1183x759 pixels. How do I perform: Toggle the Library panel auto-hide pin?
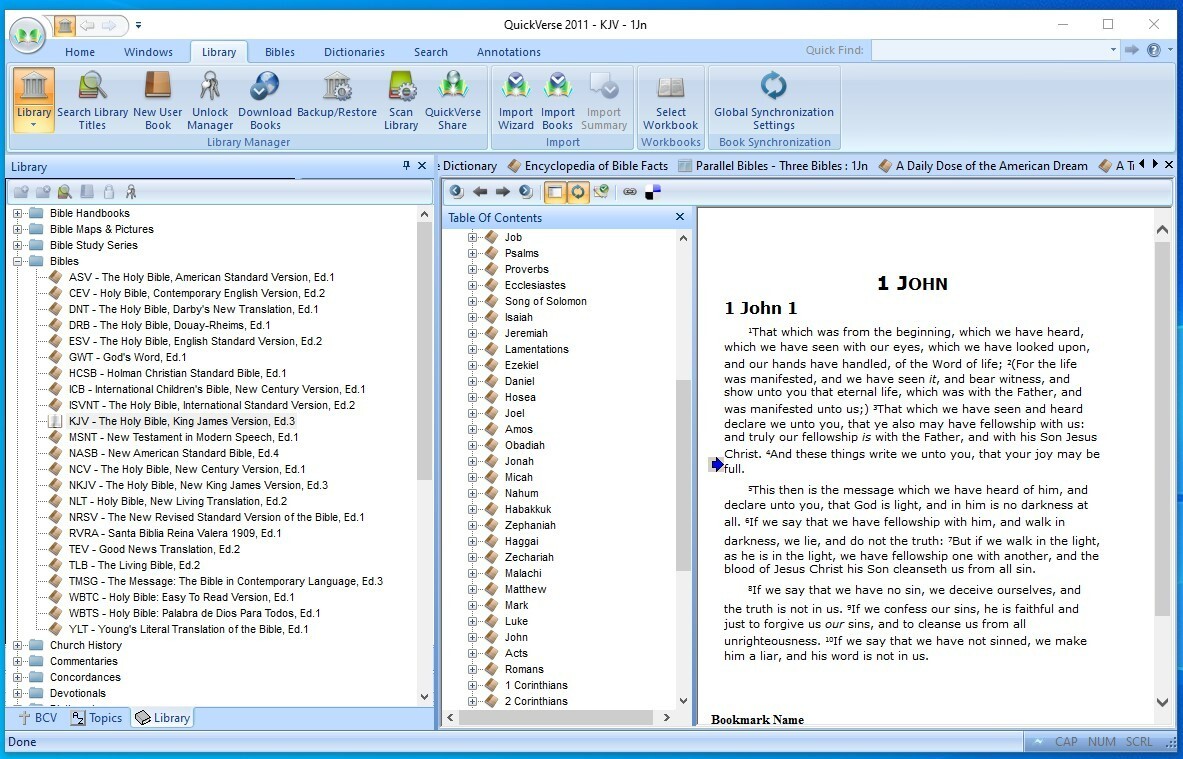click(x=406, y=166)
